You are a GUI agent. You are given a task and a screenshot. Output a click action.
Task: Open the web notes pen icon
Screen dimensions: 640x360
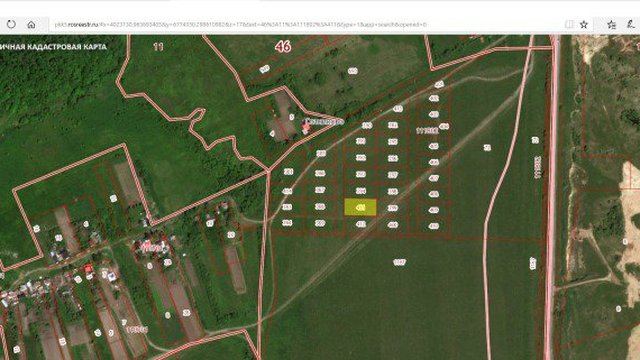(630, 24)
